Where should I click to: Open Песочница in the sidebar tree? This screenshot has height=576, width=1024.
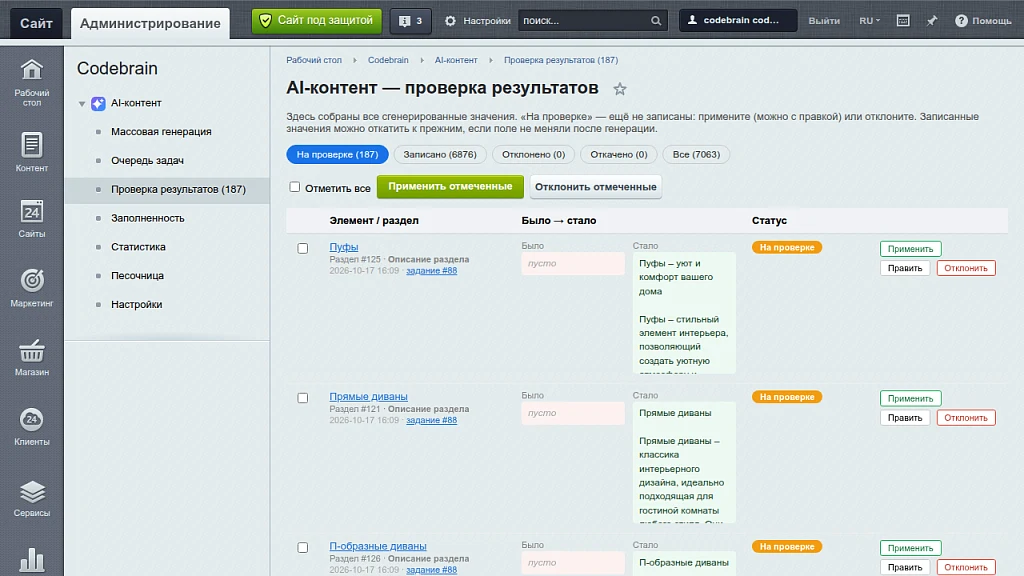point(137,276)
